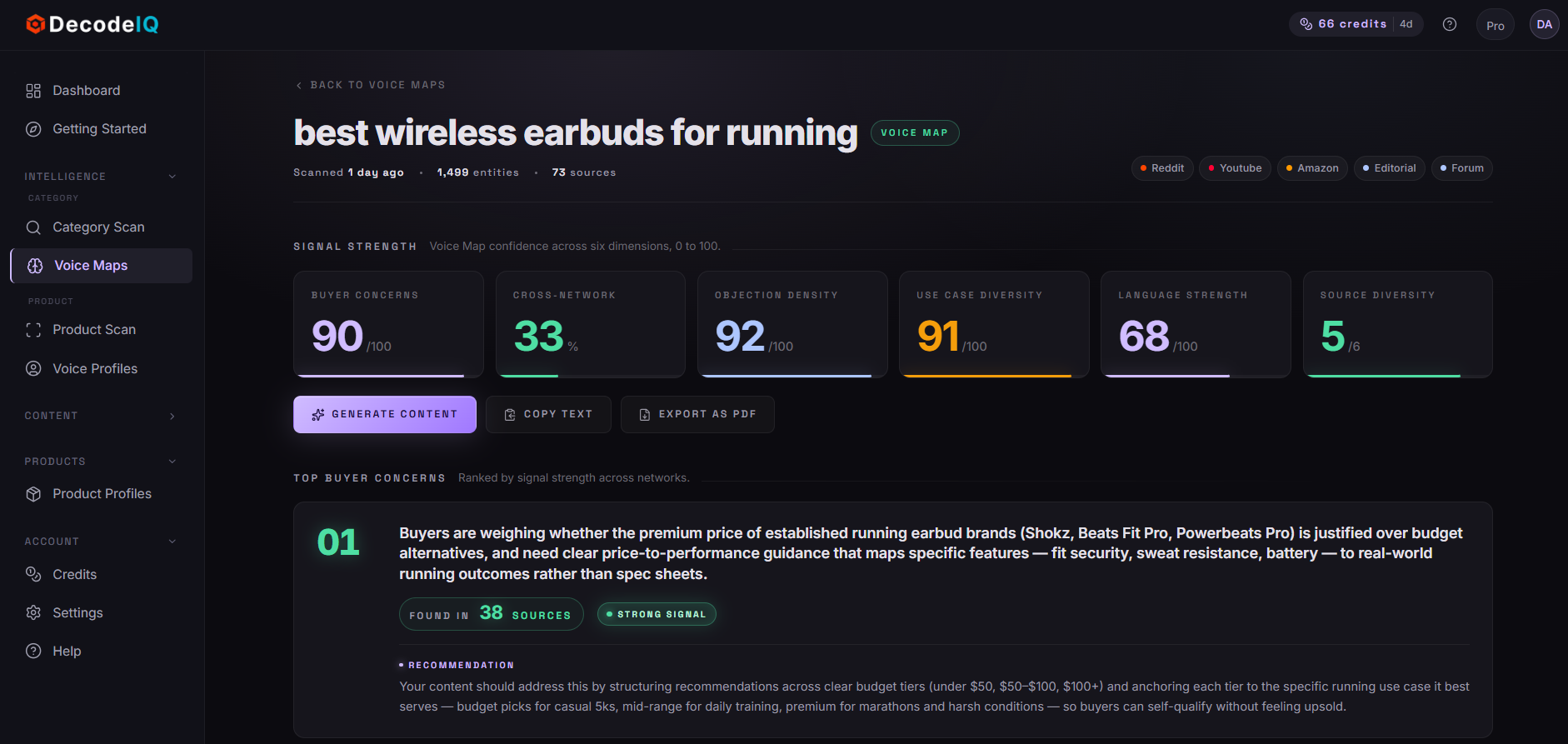1568x744 pixels.
Task: Collapse the Account section chevron
Action: pos(172,542)
